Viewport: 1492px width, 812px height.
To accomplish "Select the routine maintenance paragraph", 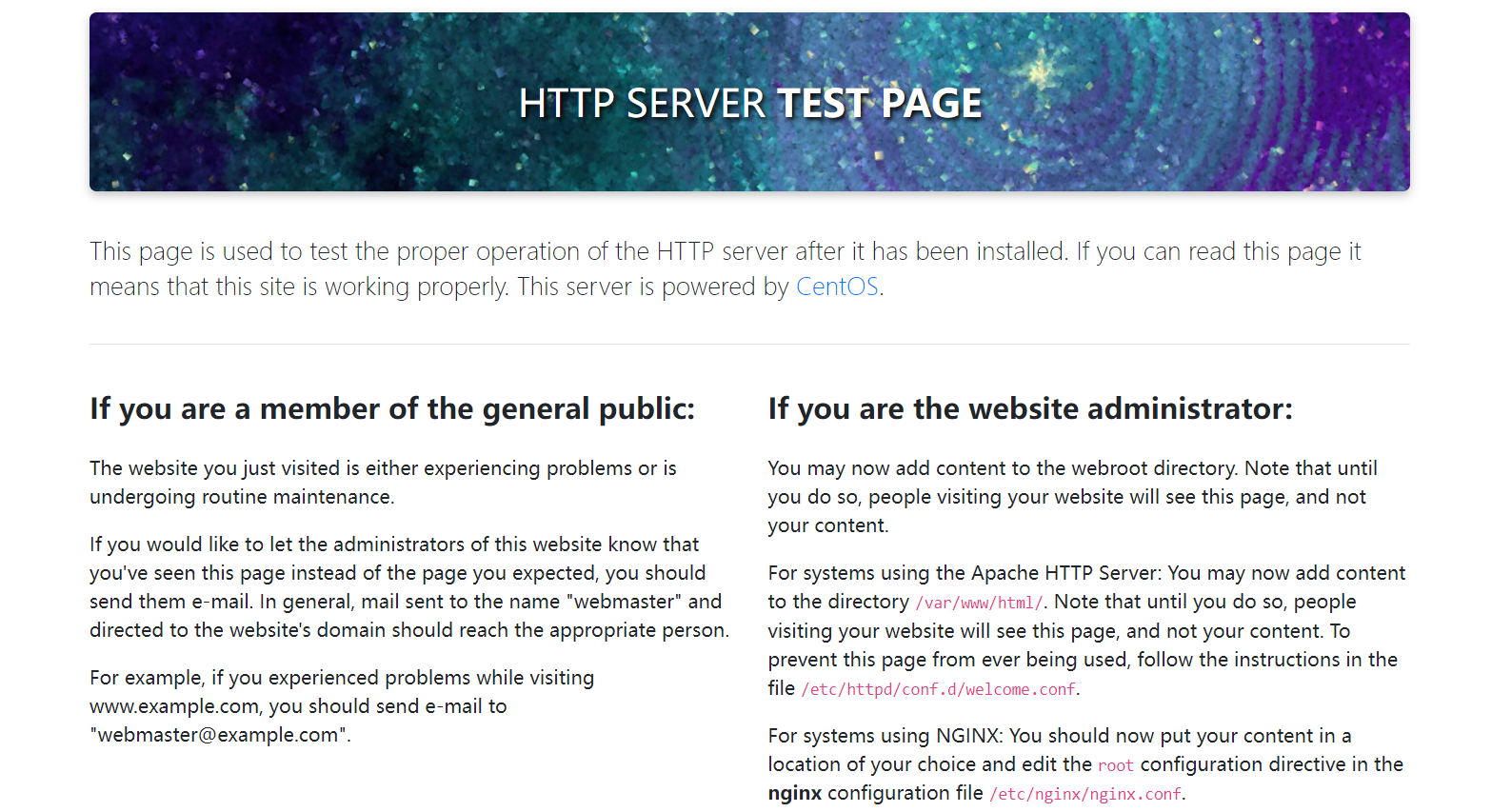I will (383, 482).
